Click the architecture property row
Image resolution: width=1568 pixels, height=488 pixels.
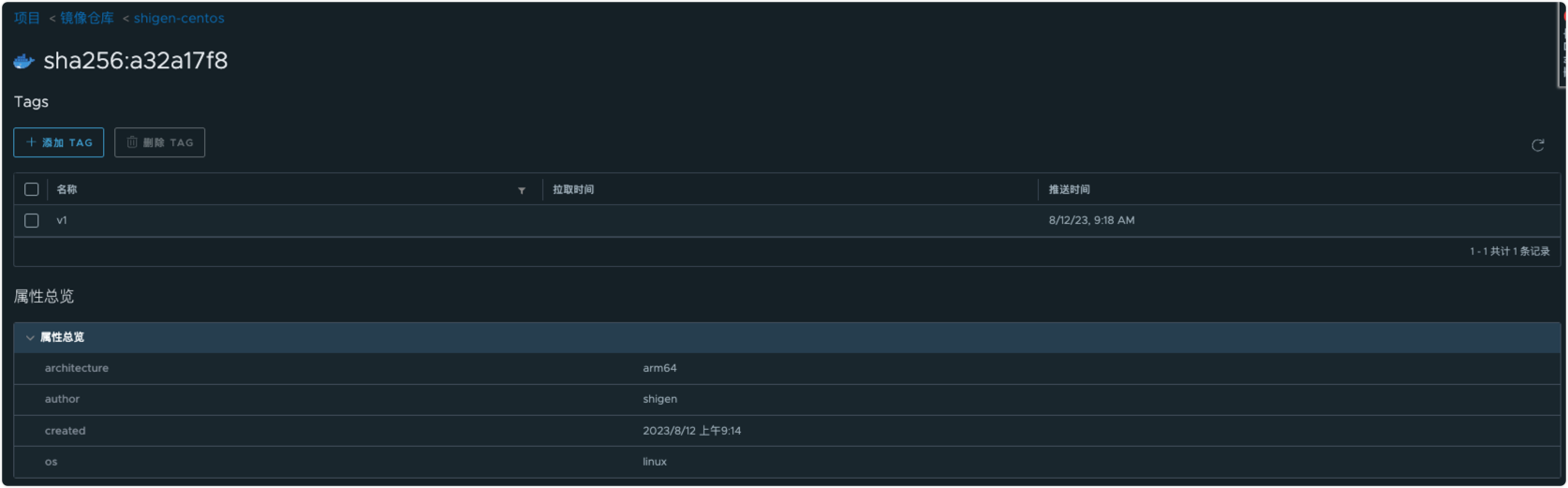(x=787, y=368)
